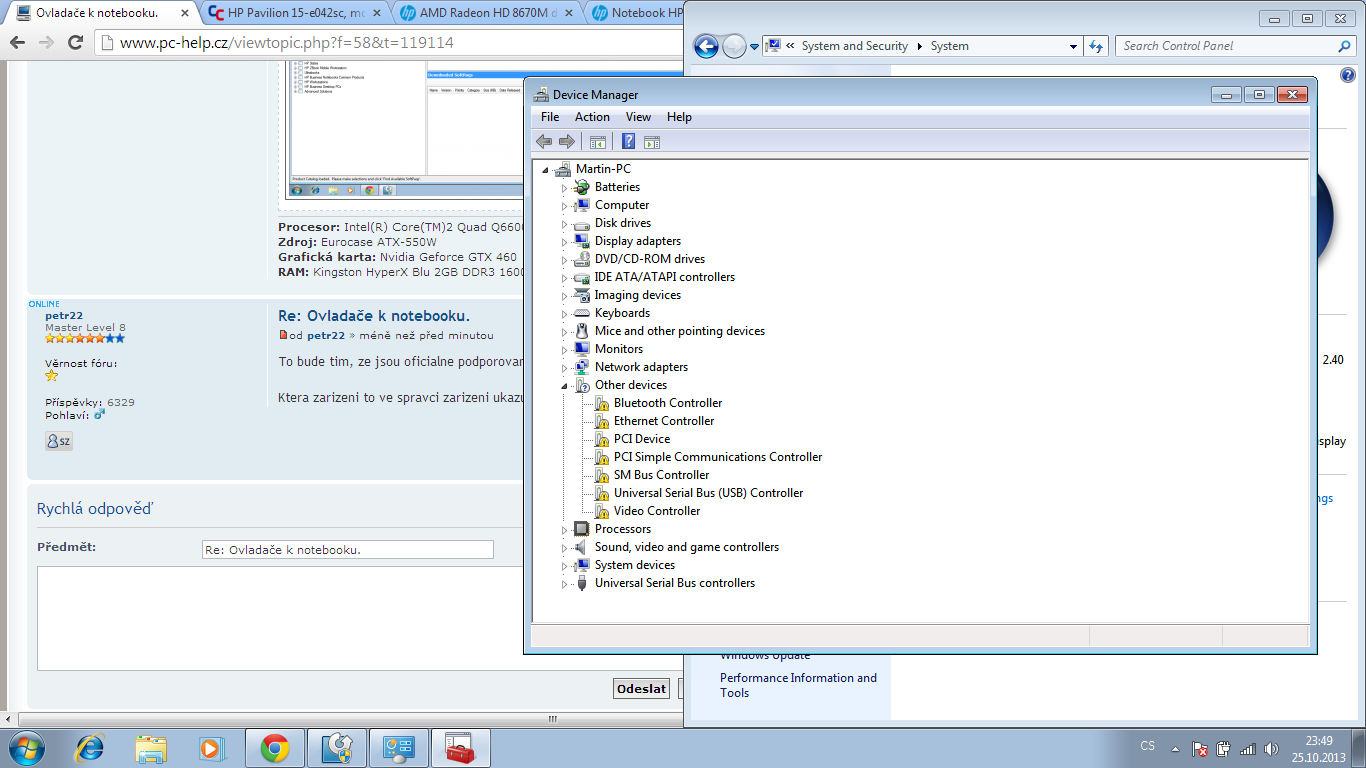Switch to the 'Ovladače k notebooku.' Chrome tab
Image resolution: width=1366 pixels, height=768 pixels.
coord(98,13)
